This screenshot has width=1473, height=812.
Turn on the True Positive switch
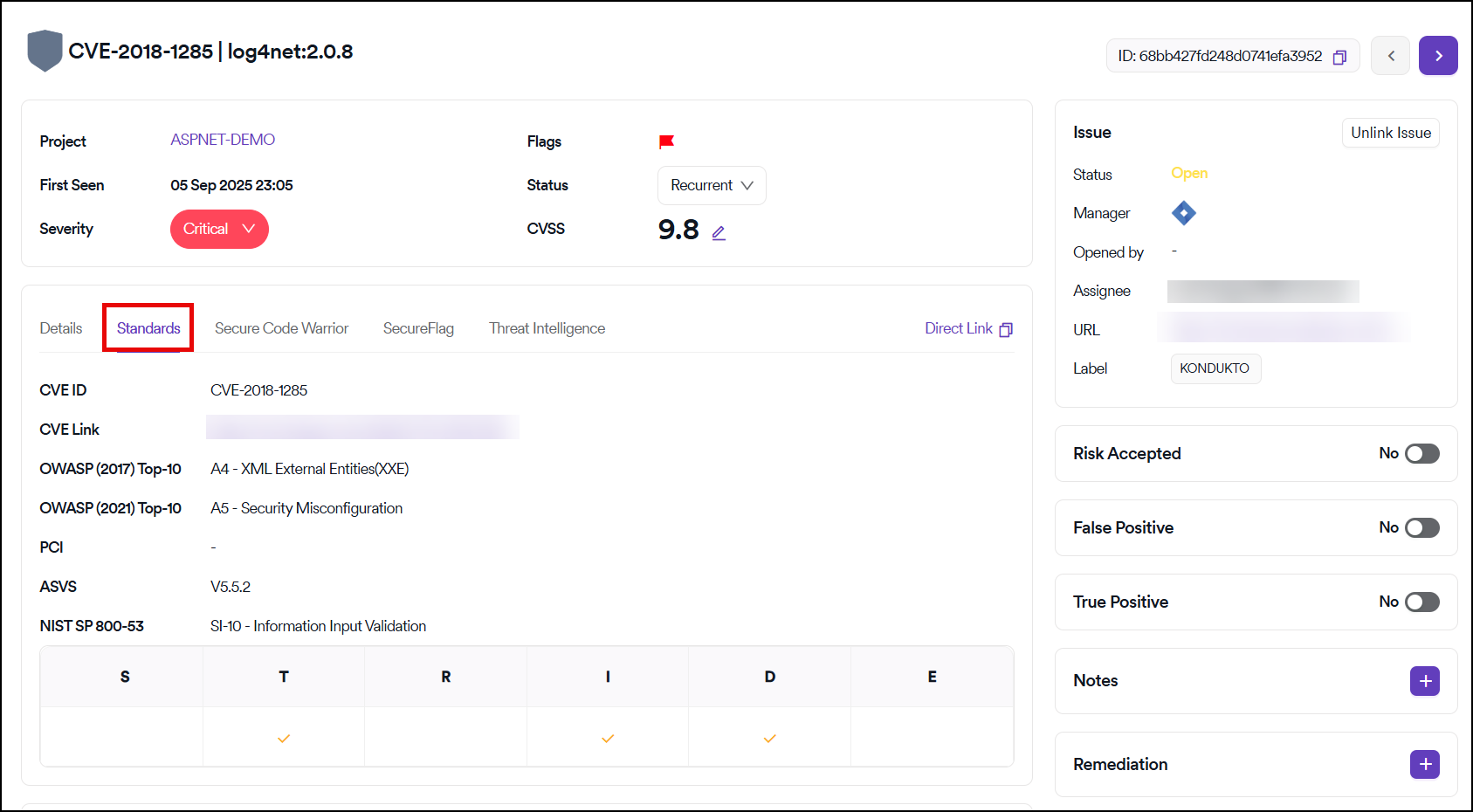click(1421, 602)
